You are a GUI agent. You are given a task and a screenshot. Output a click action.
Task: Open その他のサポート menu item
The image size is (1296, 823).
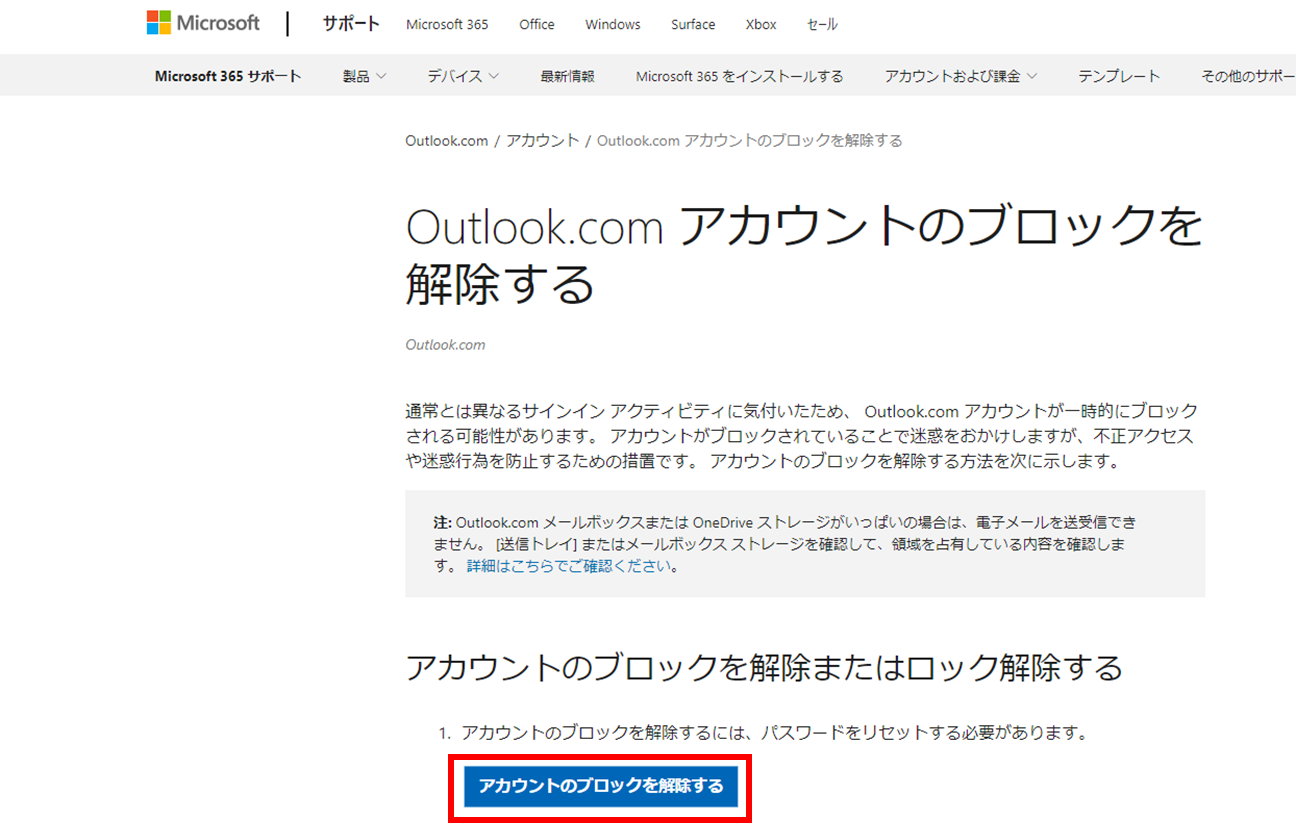tap(1248, 76)
